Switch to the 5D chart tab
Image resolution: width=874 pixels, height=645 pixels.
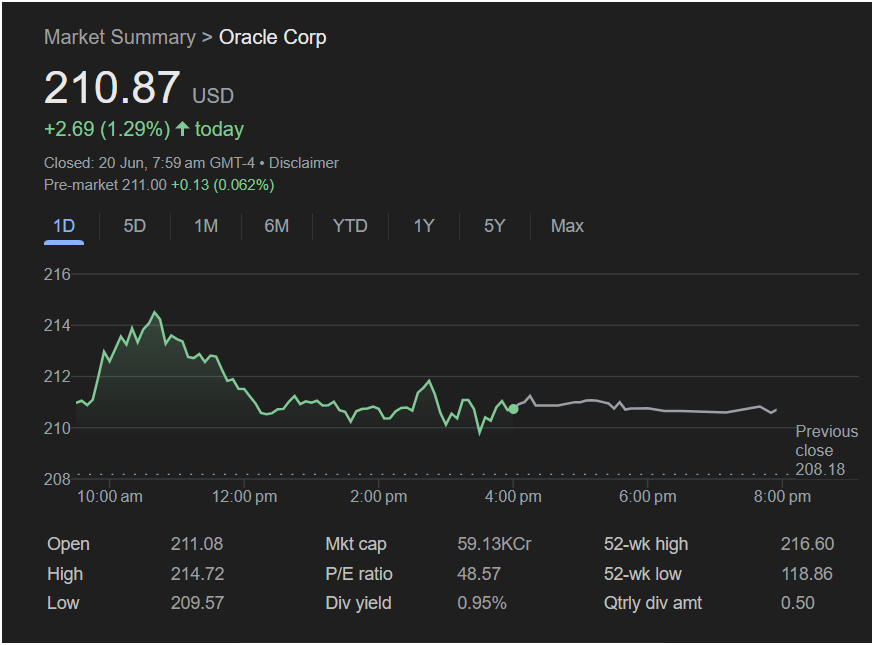tap(134, 226)
